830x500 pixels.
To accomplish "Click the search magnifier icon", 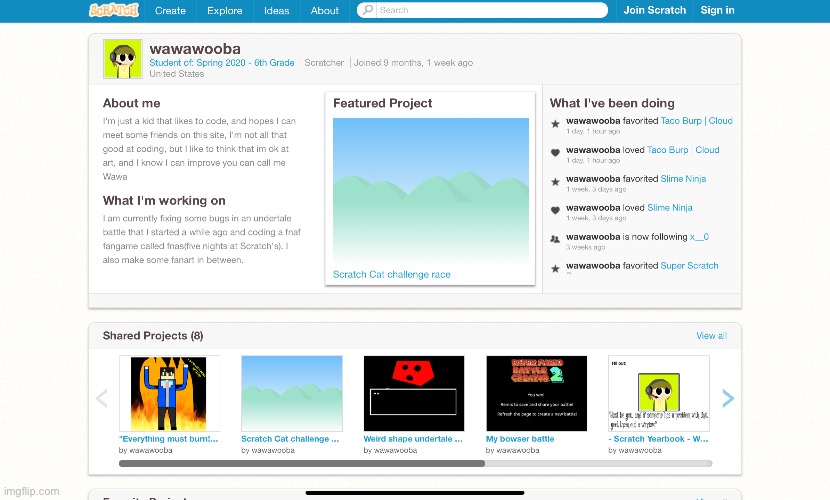I will (x=367, y=10).
